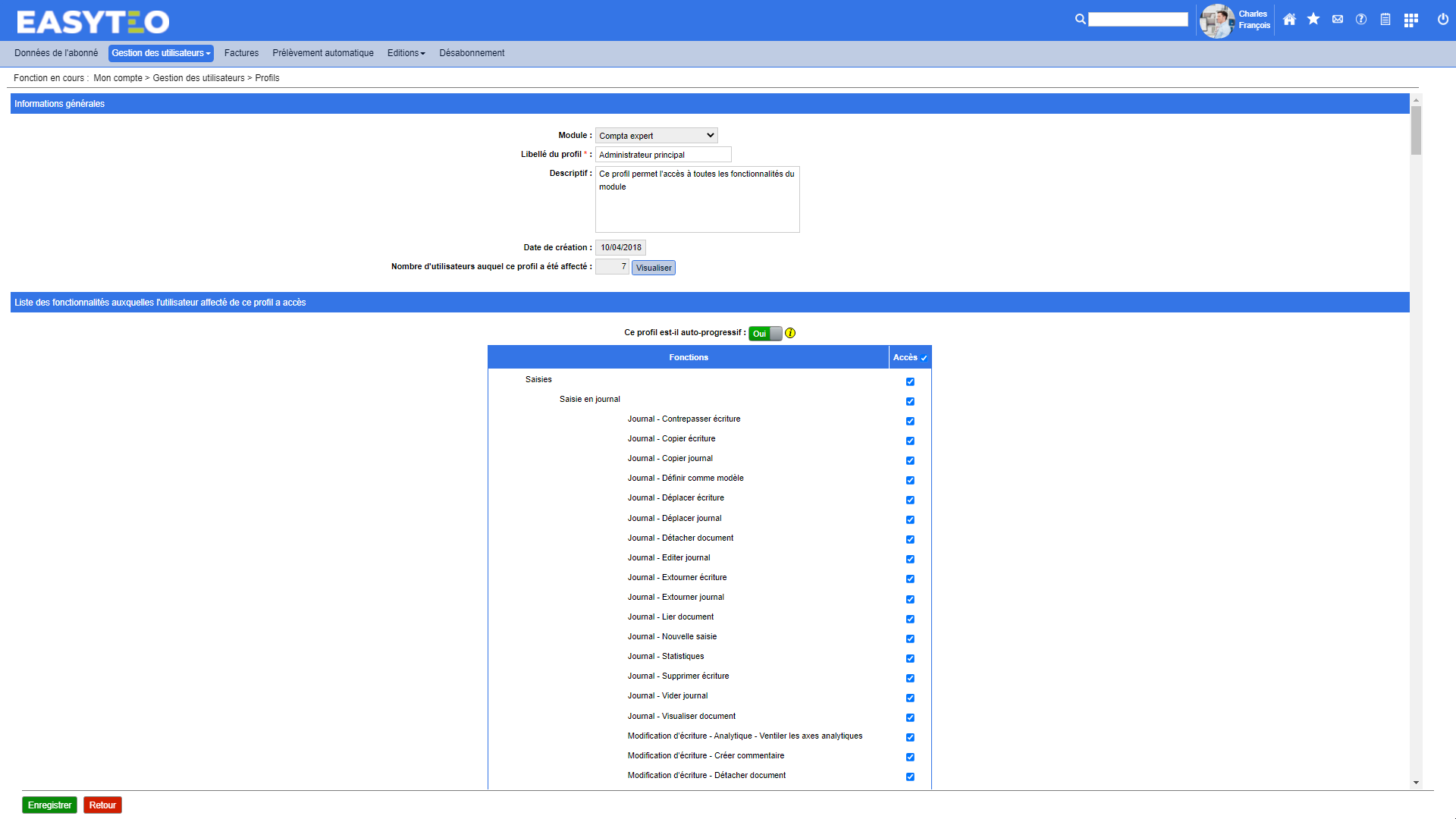Uncheck the Saisies access checkbox
Viewport: 1456px width, 819px height.
(910, 381)
